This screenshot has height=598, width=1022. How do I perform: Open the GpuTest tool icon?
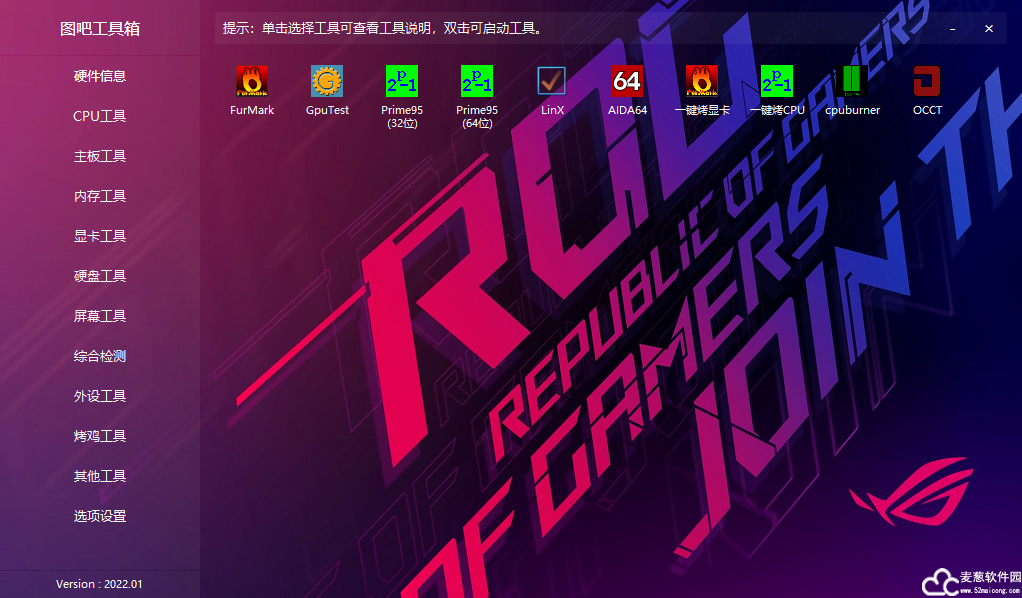click(x=327, y=81)
